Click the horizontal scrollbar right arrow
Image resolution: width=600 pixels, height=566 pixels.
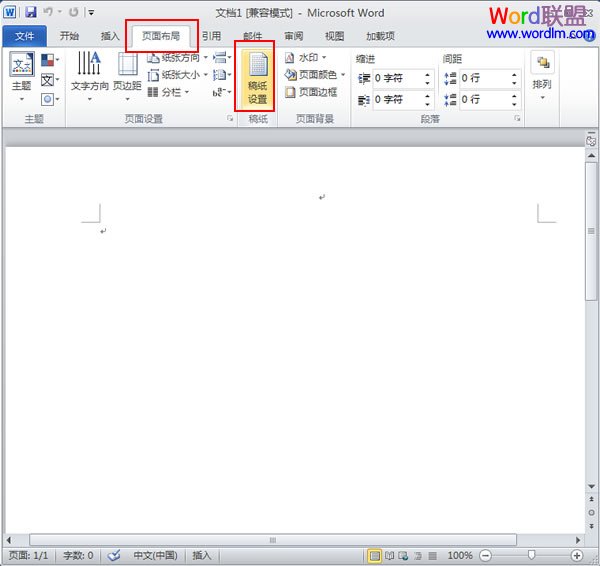578,540
